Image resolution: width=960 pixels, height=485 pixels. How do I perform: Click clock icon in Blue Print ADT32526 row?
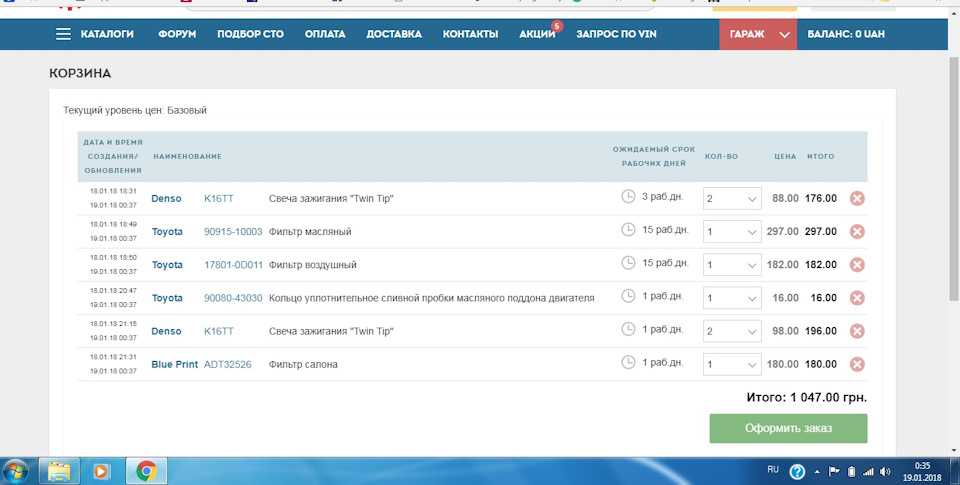tap(628, 362)
